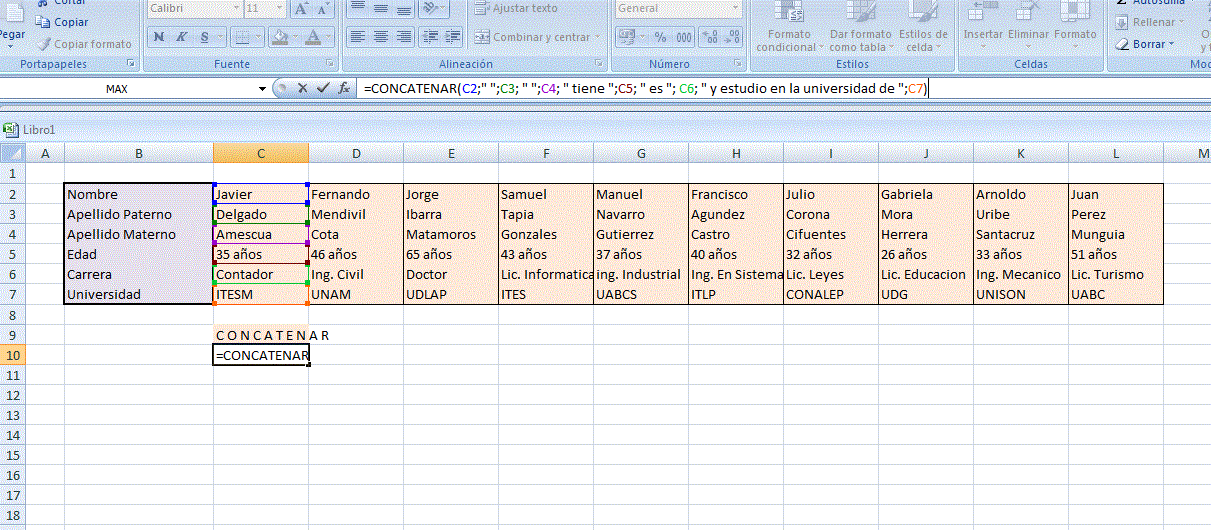Toggle bold (N) formatting
Image resolution: width=1211 pixels, height=530 pixels.
(x=158, y=37)
